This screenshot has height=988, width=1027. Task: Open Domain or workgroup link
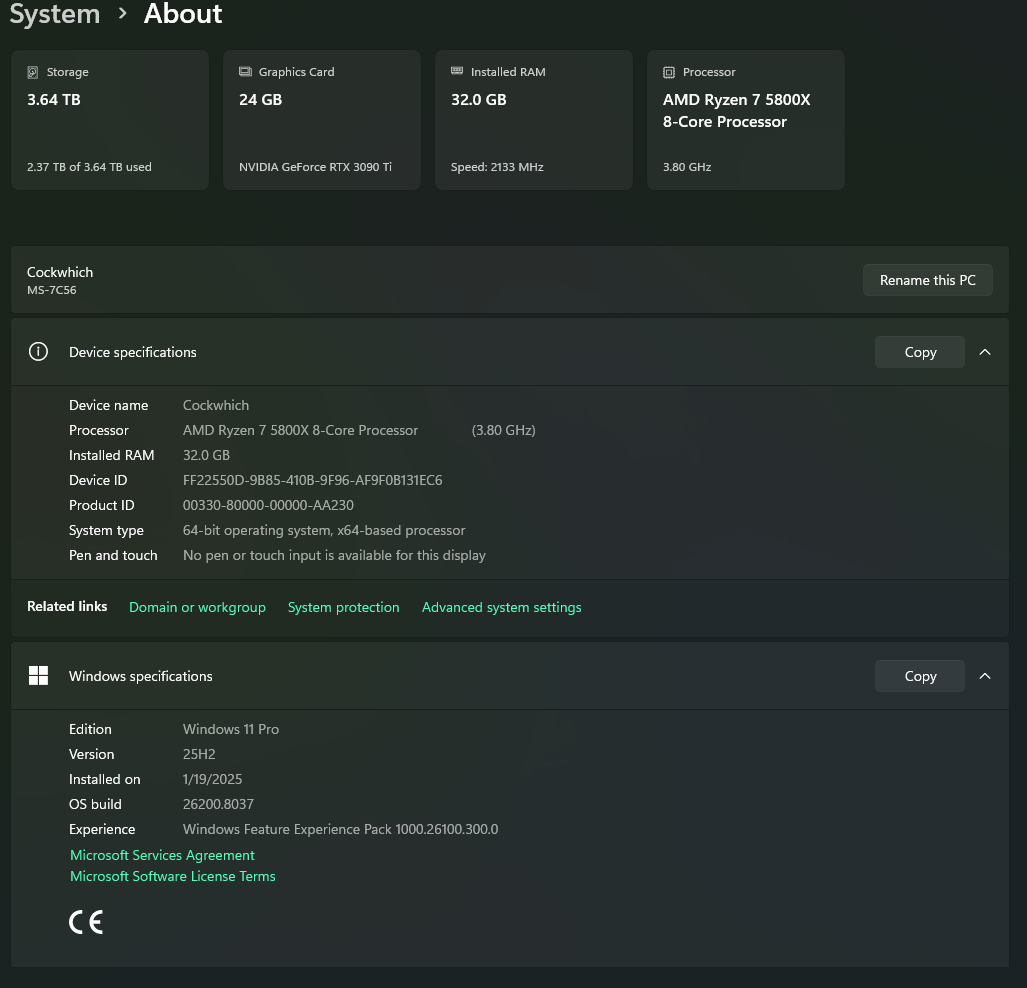point(197,607)
